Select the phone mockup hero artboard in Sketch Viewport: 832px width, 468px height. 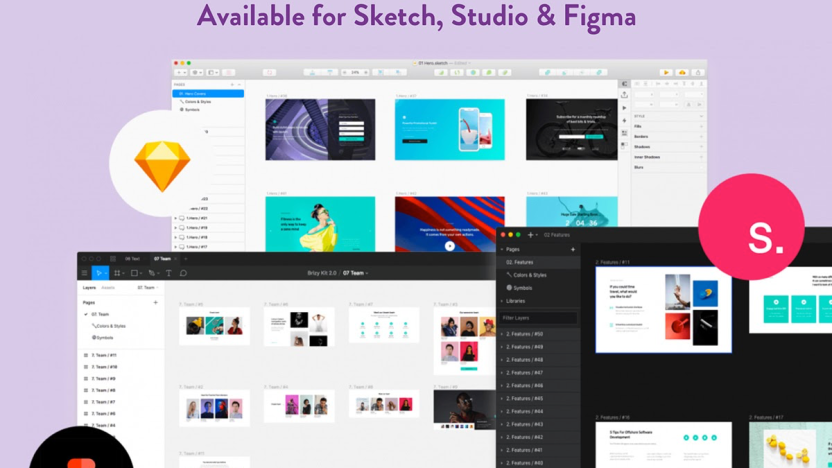[449, 129]
